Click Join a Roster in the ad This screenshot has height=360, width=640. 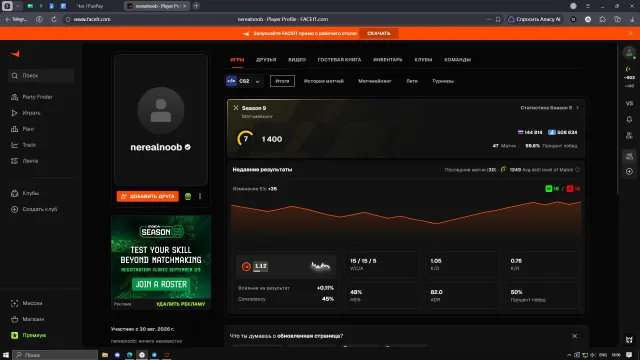pos(161,284)
